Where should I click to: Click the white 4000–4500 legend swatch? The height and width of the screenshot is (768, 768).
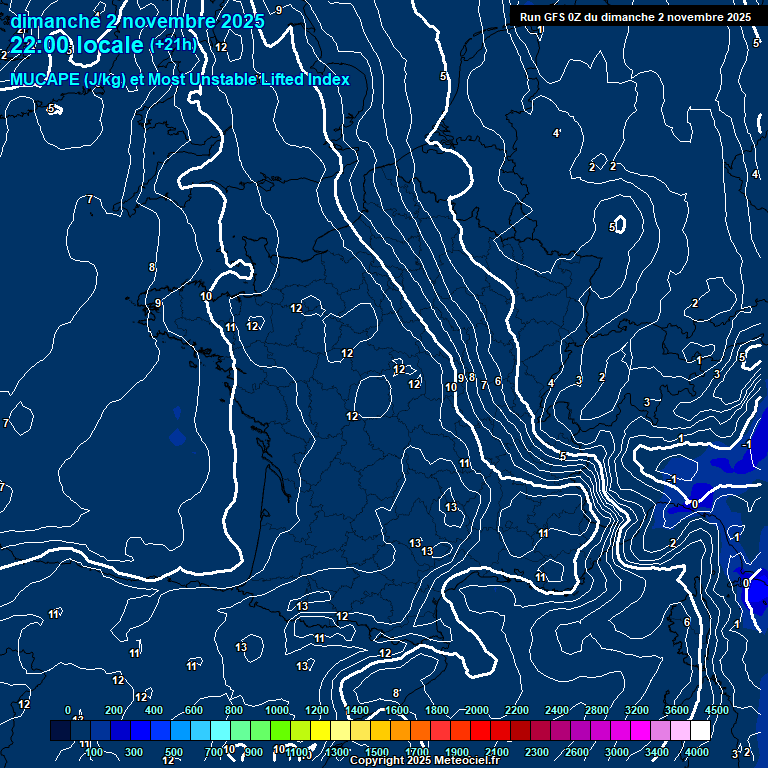(700, 730)
